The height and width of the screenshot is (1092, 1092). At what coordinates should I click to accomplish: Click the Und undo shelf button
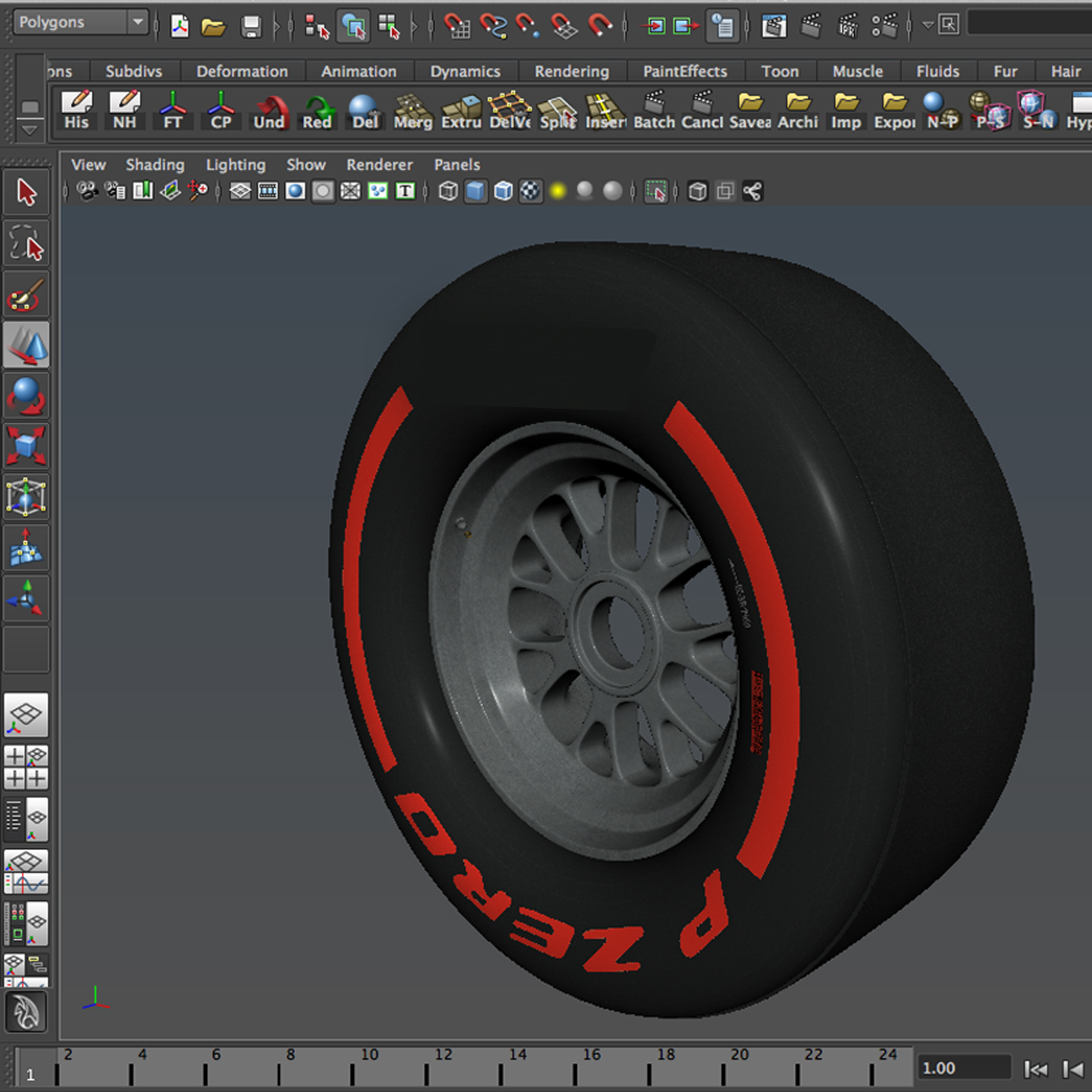(x=269, y=112)
